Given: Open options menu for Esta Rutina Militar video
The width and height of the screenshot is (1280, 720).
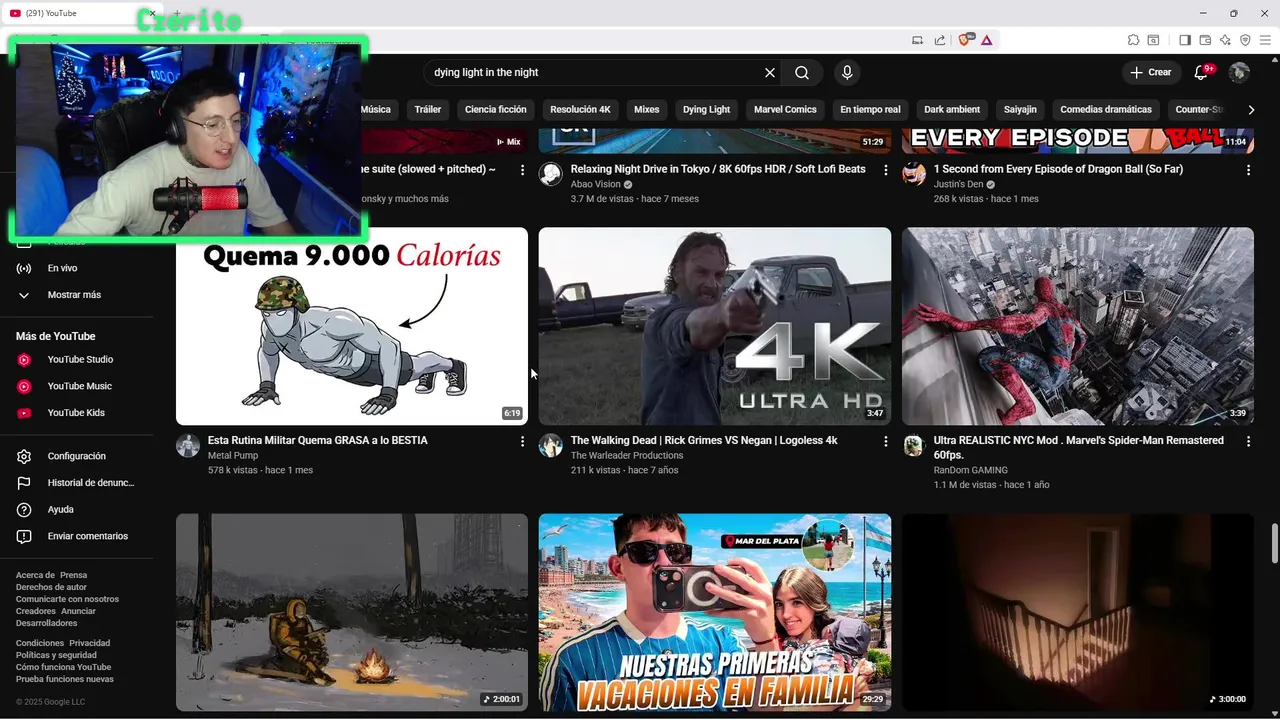Looking at the screenshot, I should [x=522, y=441].
